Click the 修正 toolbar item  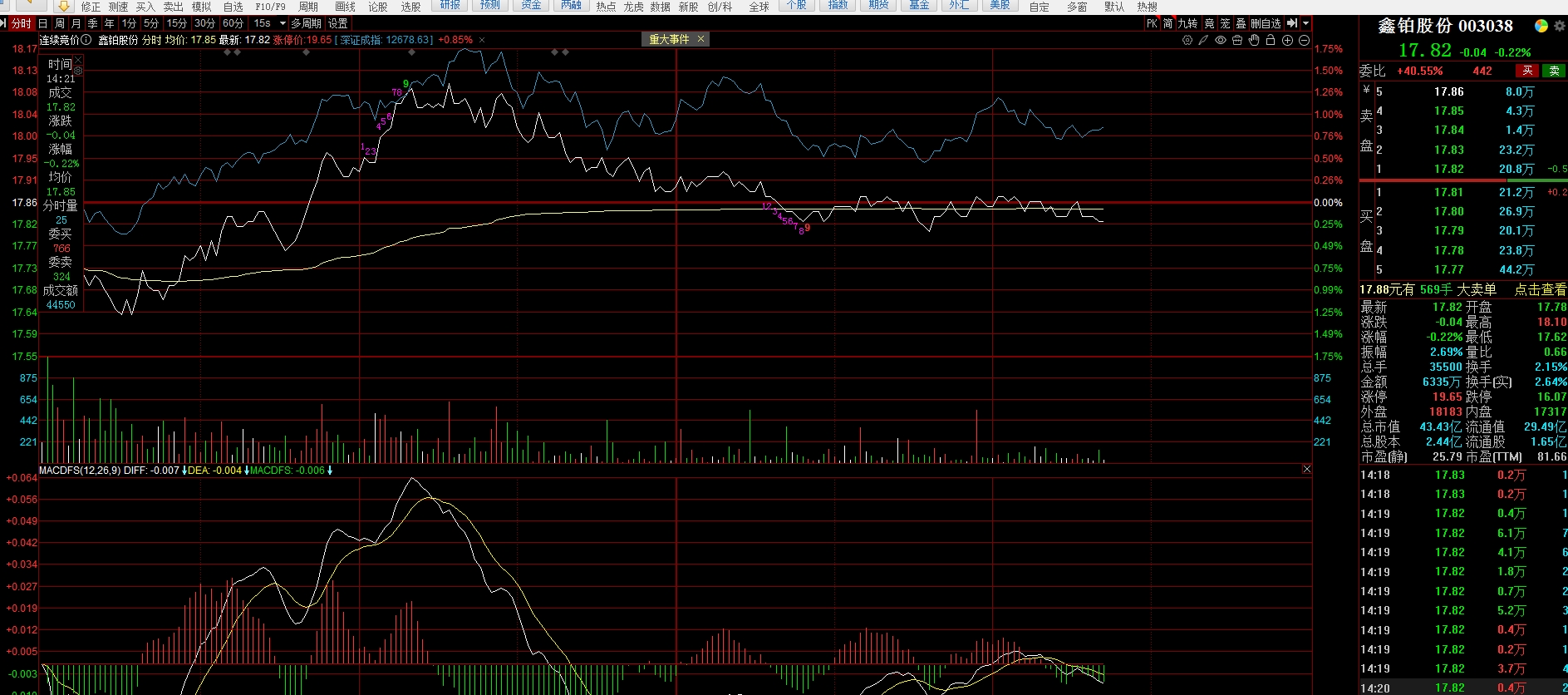pos(91,7)
